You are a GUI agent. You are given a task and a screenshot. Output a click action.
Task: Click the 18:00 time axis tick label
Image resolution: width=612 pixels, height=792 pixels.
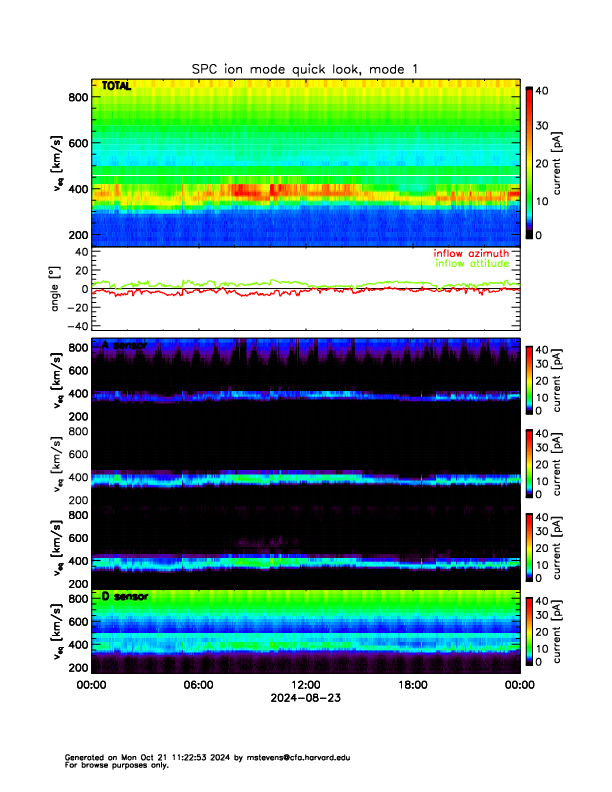pyautogui.click(x=412, y=685)
